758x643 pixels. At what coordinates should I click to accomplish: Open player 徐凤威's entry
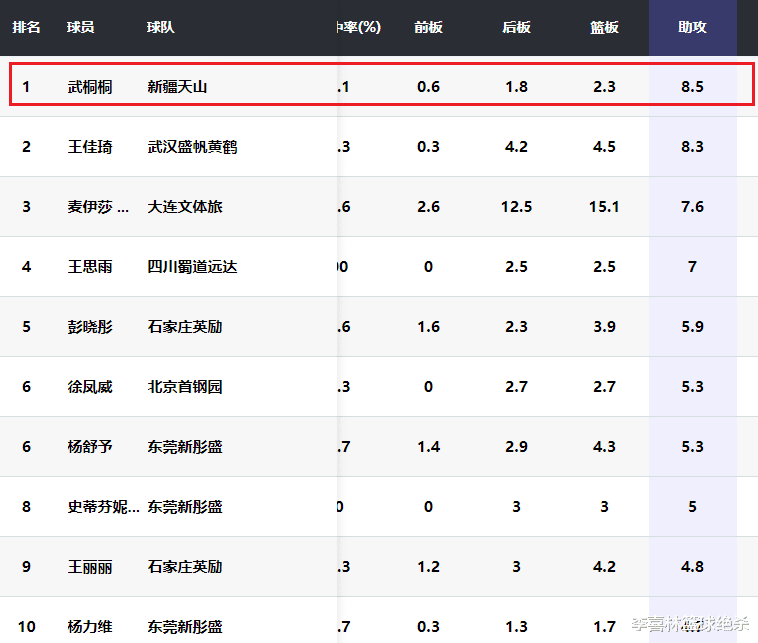pos(90,387)
